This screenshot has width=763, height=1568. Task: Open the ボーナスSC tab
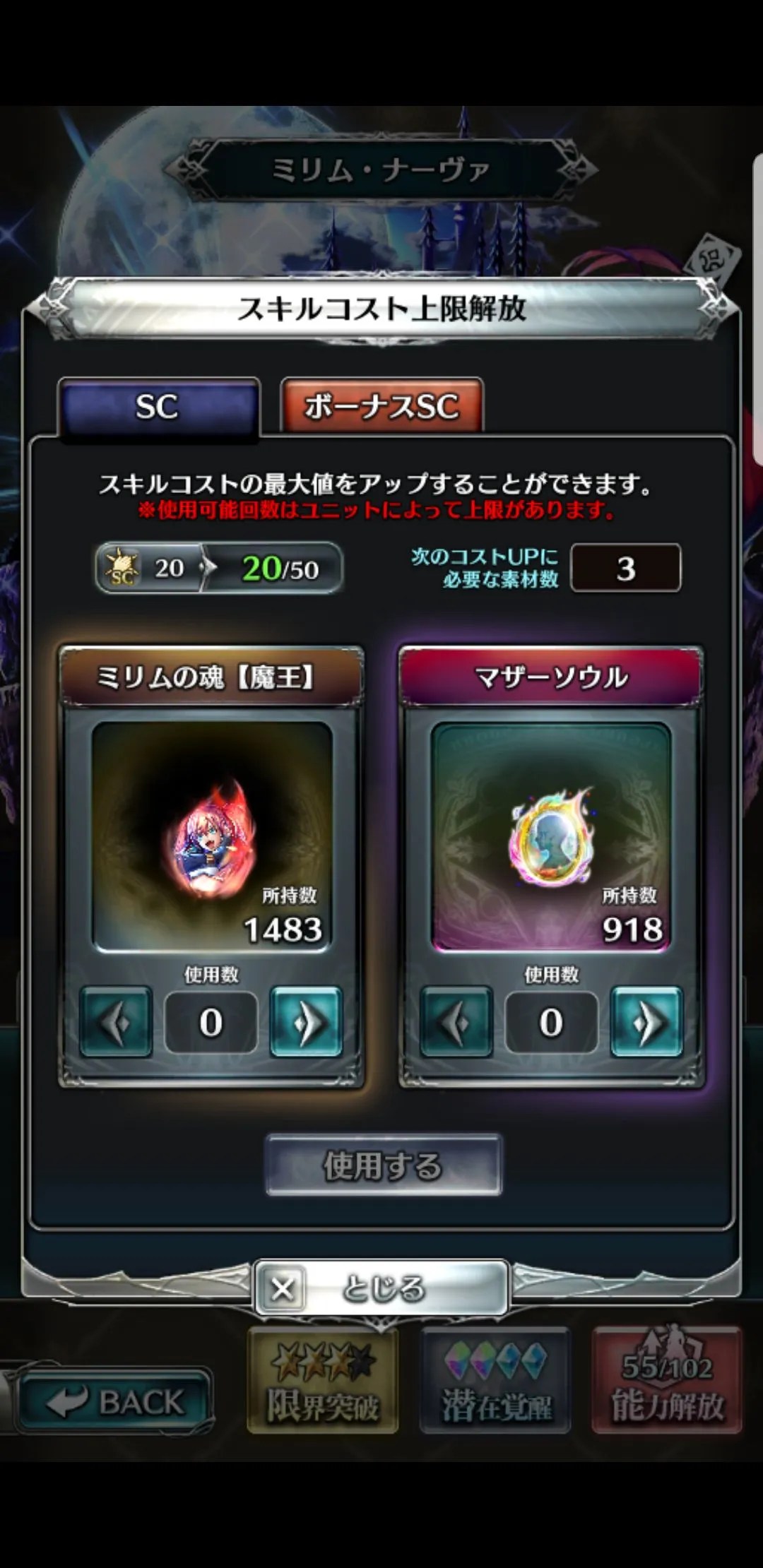pos(381,405)
